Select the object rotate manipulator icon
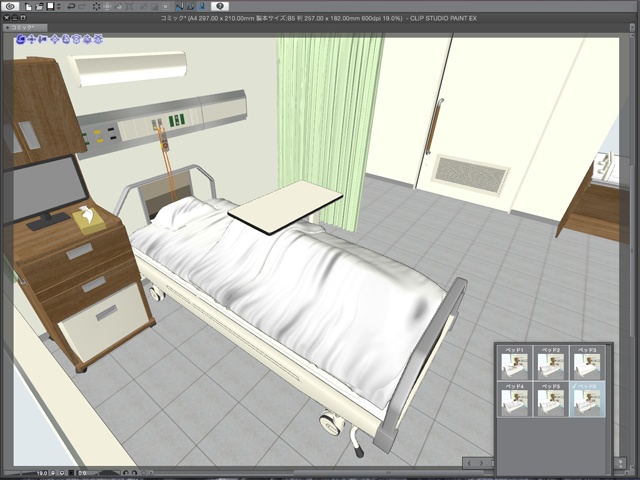 [x=66, y=39]
